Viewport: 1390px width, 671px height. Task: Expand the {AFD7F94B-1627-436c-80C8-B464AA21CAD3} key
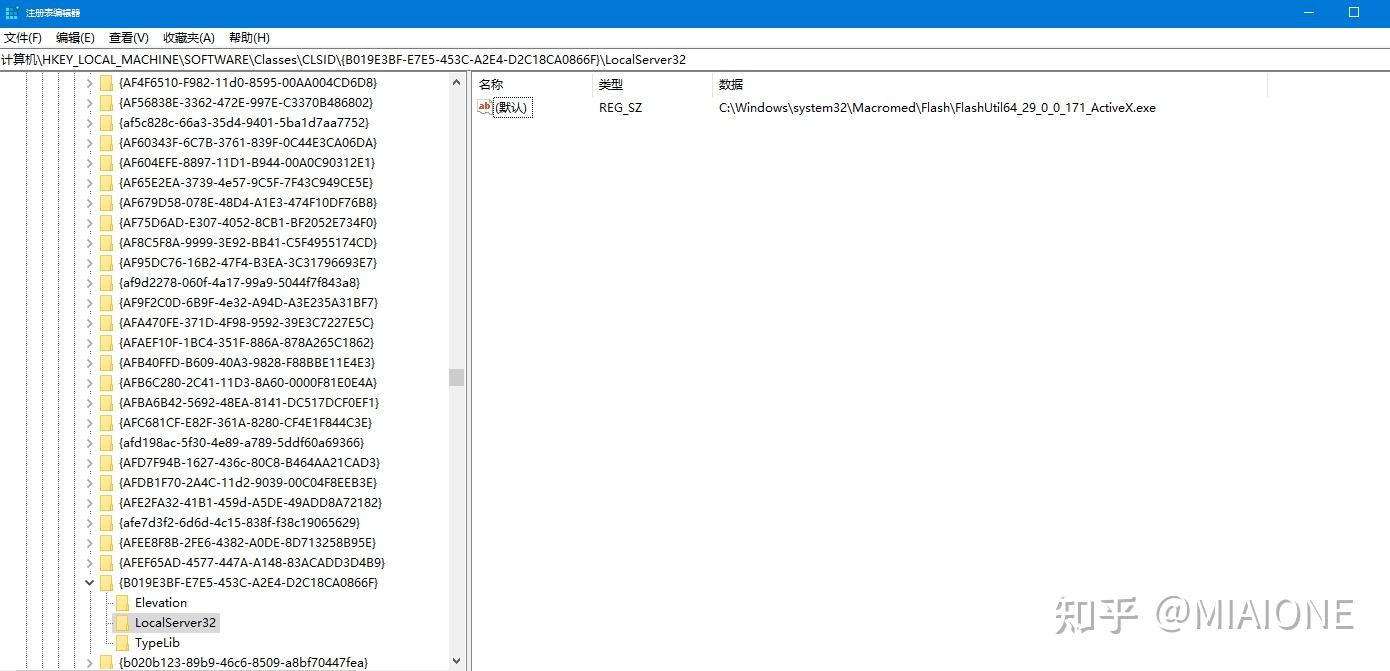click(89, 462)
